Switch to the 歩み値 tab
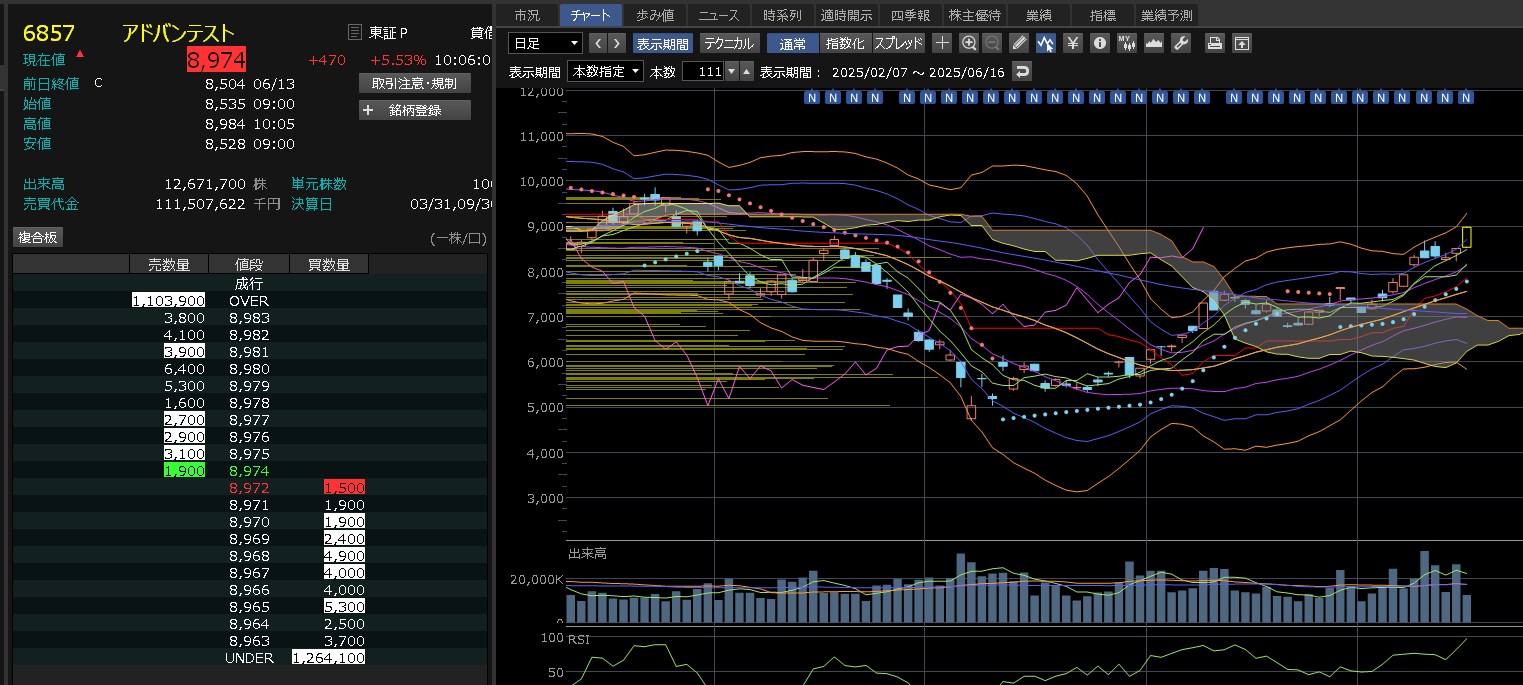Viewport: 1523px width, 685px height. click(655, 15)
